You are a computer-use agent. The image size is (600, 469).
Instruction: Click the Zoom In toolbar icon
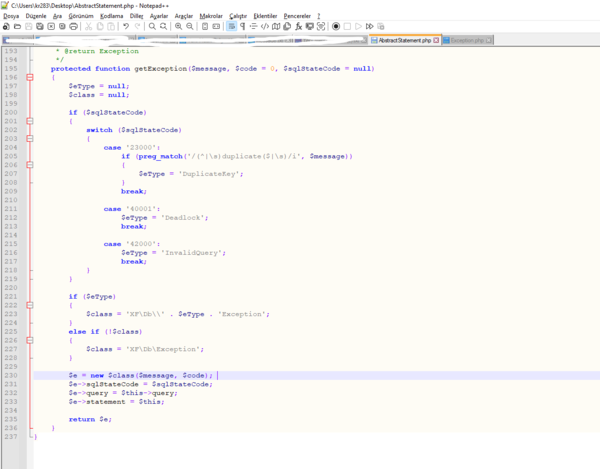click(x=178, y=26)
